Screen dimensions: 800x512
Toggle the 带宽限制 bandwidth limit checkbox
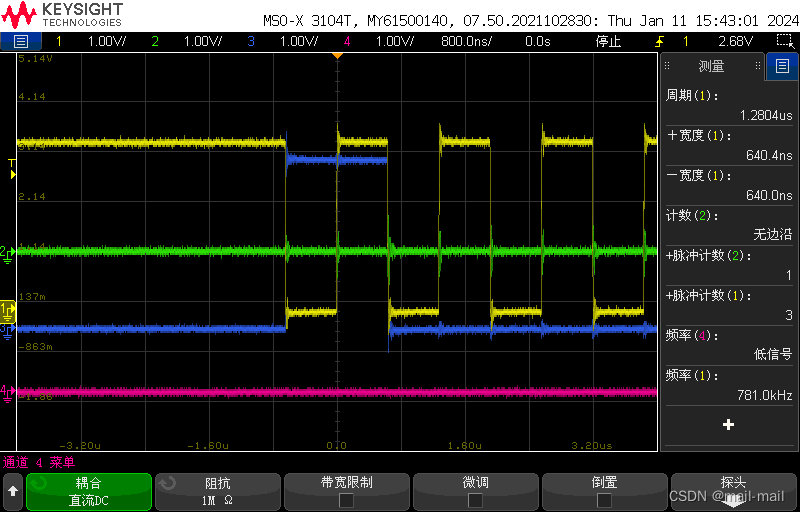(x=346, y=500)
